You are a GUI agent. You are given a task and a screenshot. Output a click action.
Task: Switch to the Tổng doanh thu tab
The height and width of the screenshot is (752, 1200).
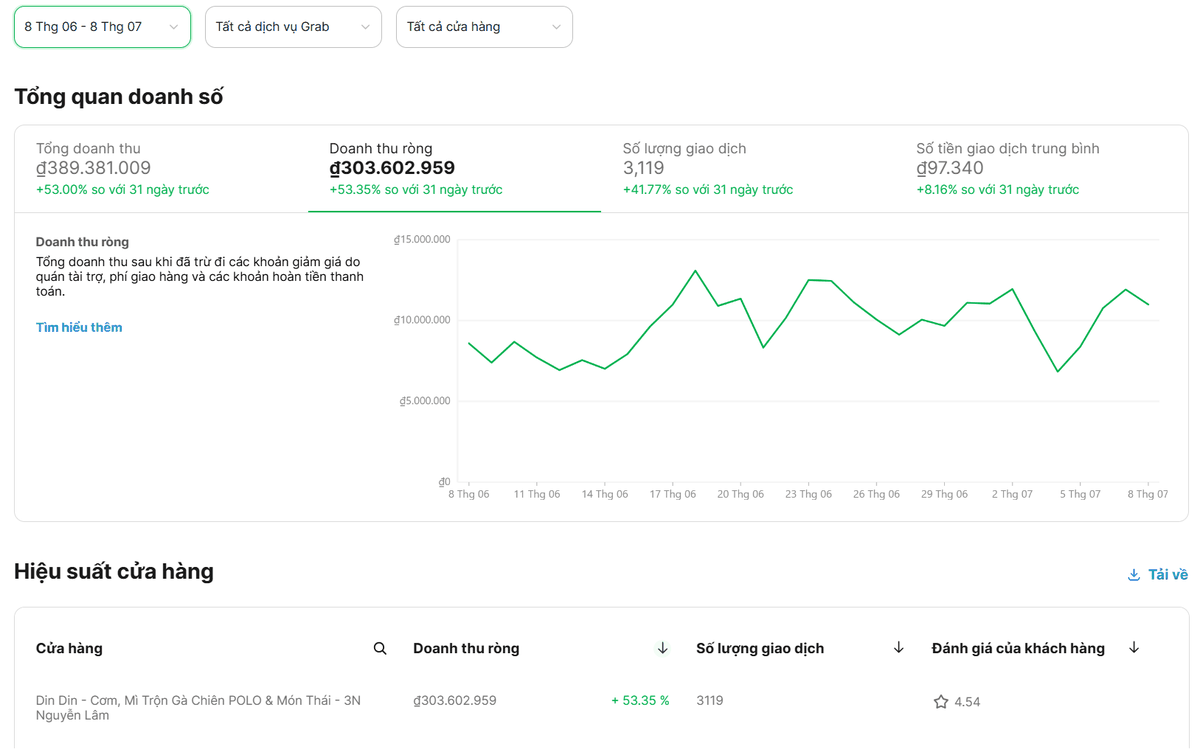(161, 169)
